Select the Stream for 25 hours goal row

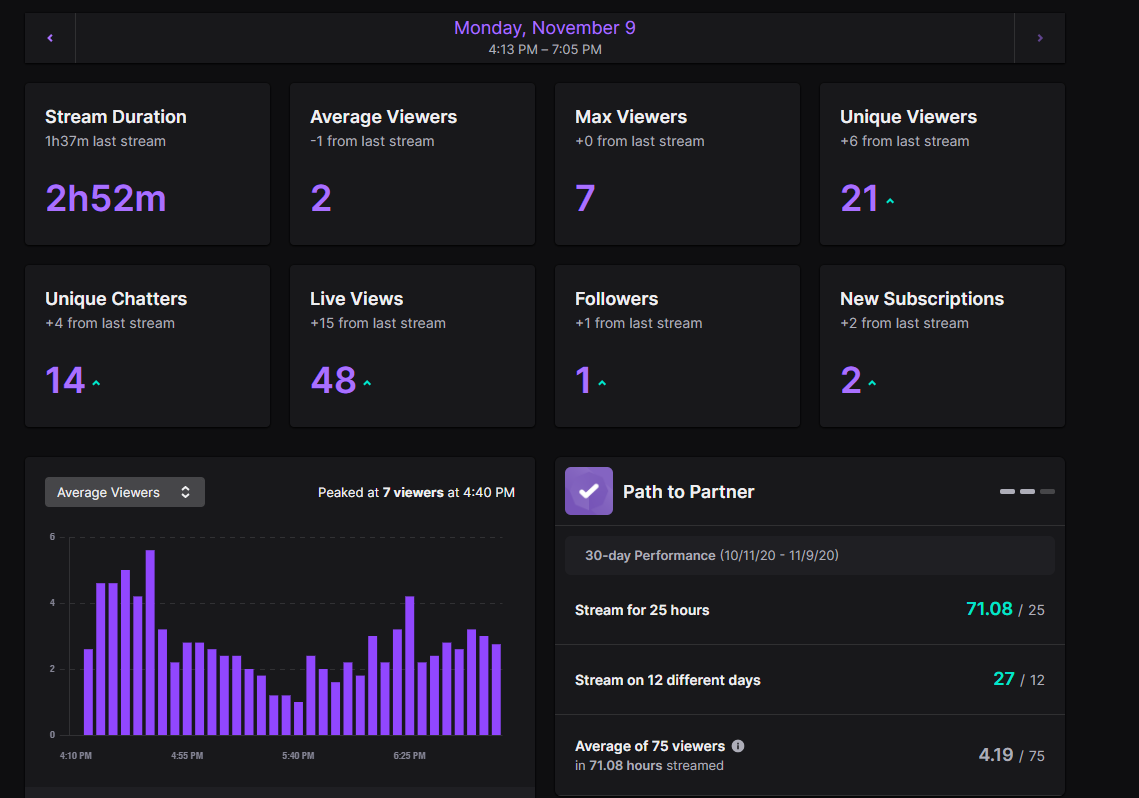point(810,610)
